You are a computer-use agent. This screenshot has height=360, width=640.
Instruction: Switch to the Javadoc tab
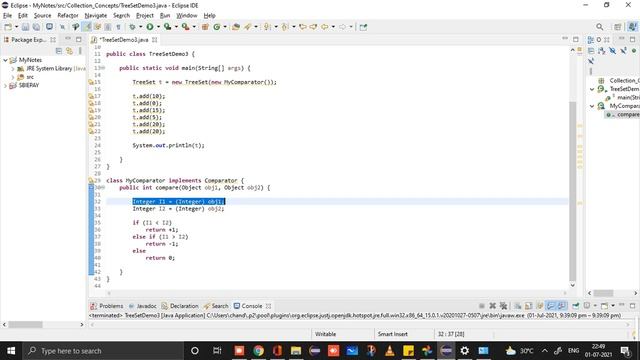(142, 306)
